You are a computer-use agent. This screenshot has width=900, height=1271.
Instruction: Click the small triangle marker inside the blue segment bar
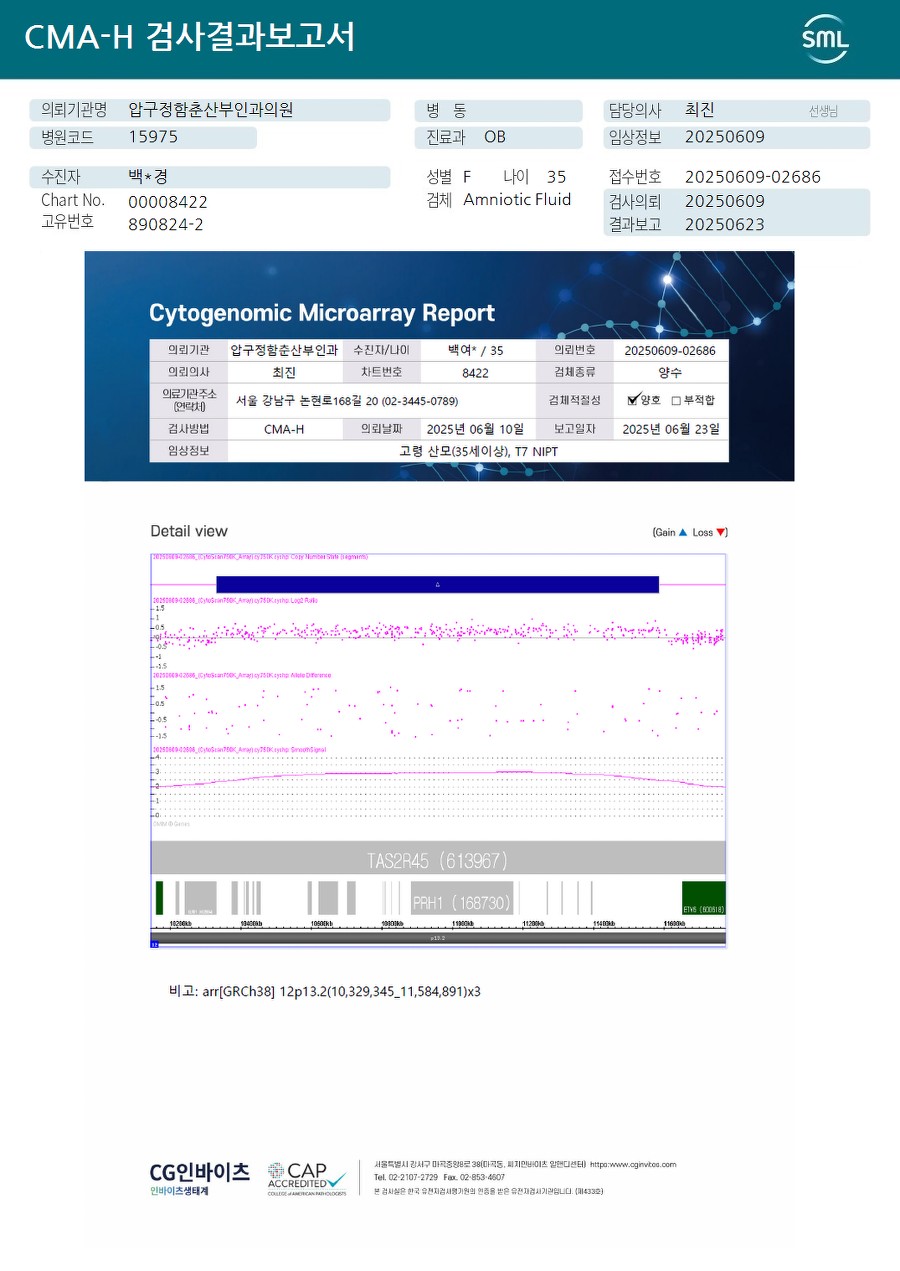437,584
